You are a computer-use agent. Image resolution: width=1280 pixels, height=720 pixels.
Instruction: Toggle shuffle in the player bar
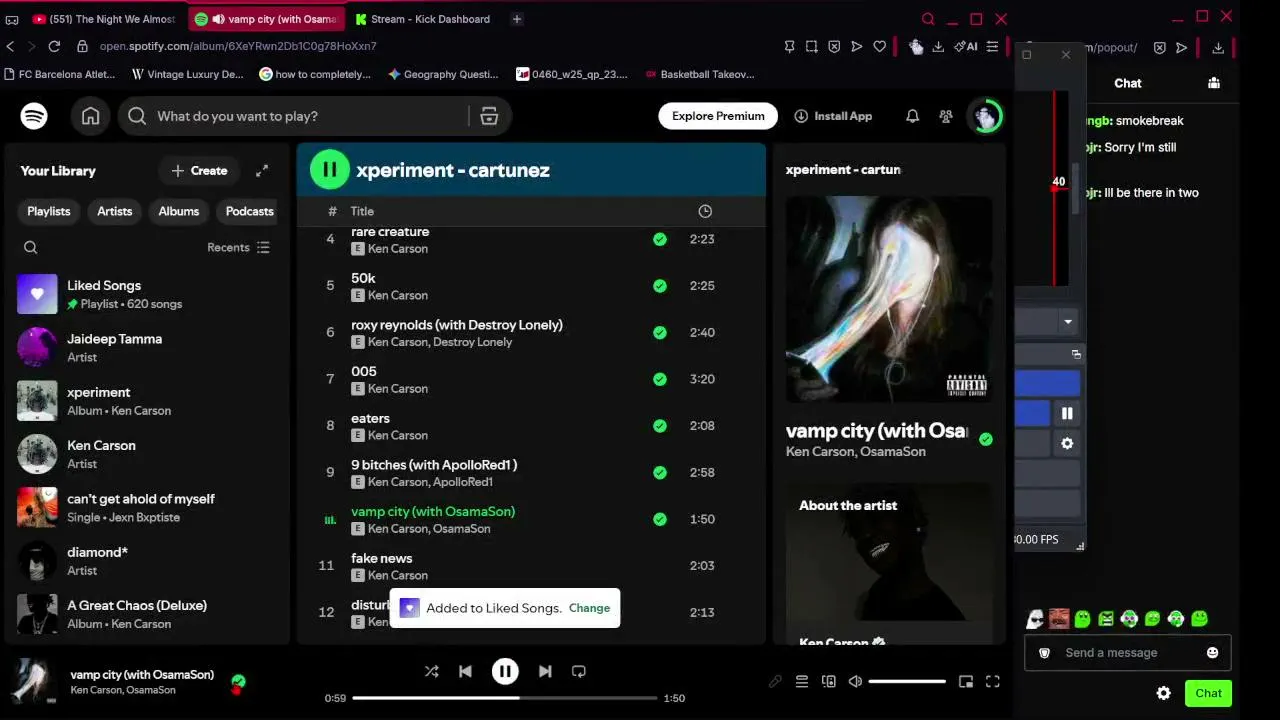pos(432,671)
